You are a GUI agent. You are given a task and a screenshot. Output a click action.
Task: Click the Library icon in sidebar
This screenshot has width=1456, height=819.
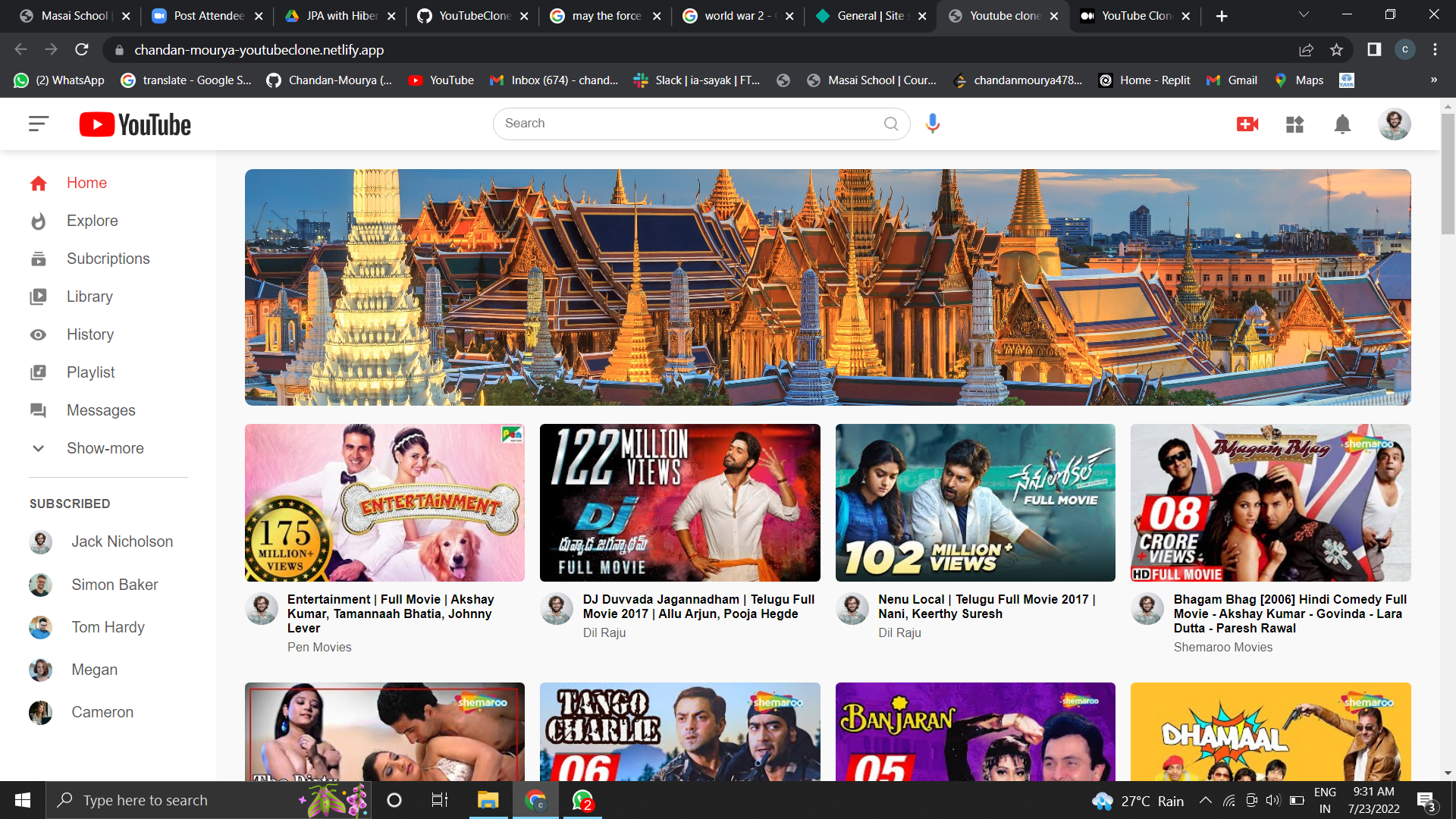pos(39,297)
